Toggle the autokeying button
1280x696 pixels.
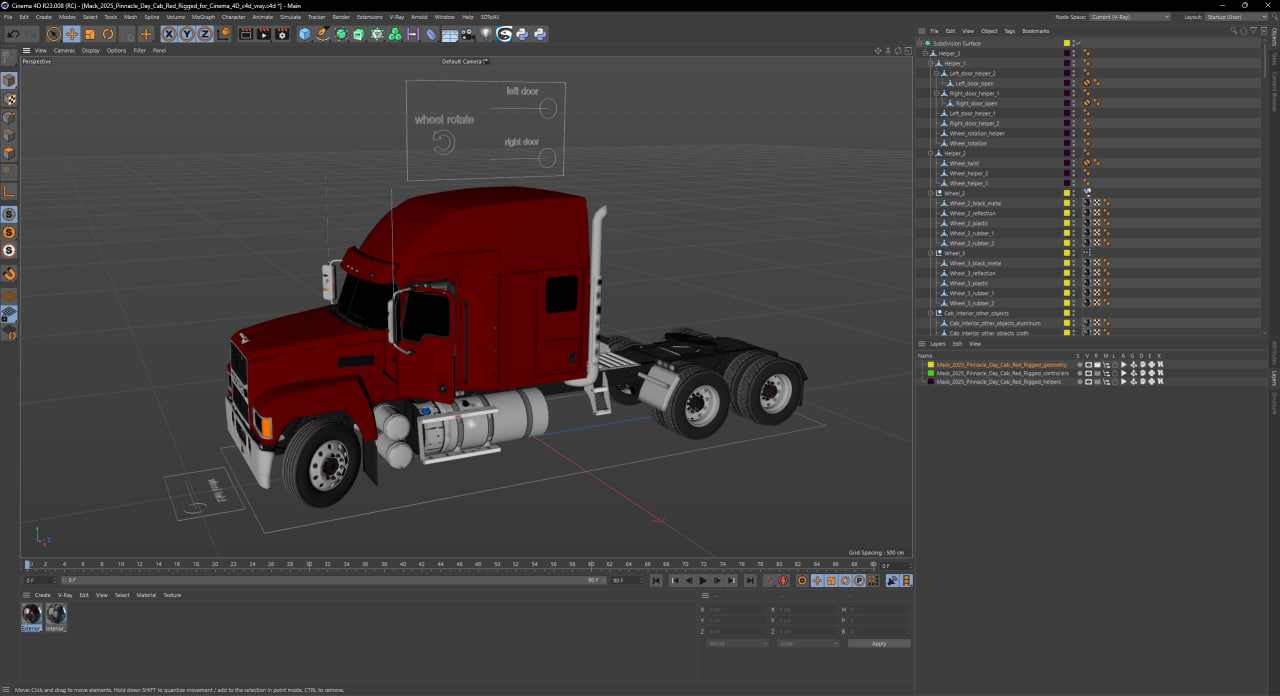coord(783,580)
